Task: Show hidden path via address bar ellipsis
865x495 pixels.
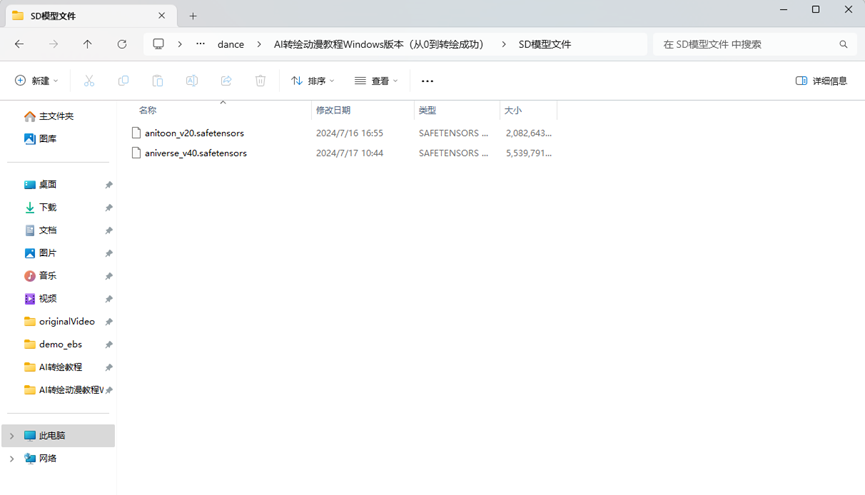Action: (200, 44)
